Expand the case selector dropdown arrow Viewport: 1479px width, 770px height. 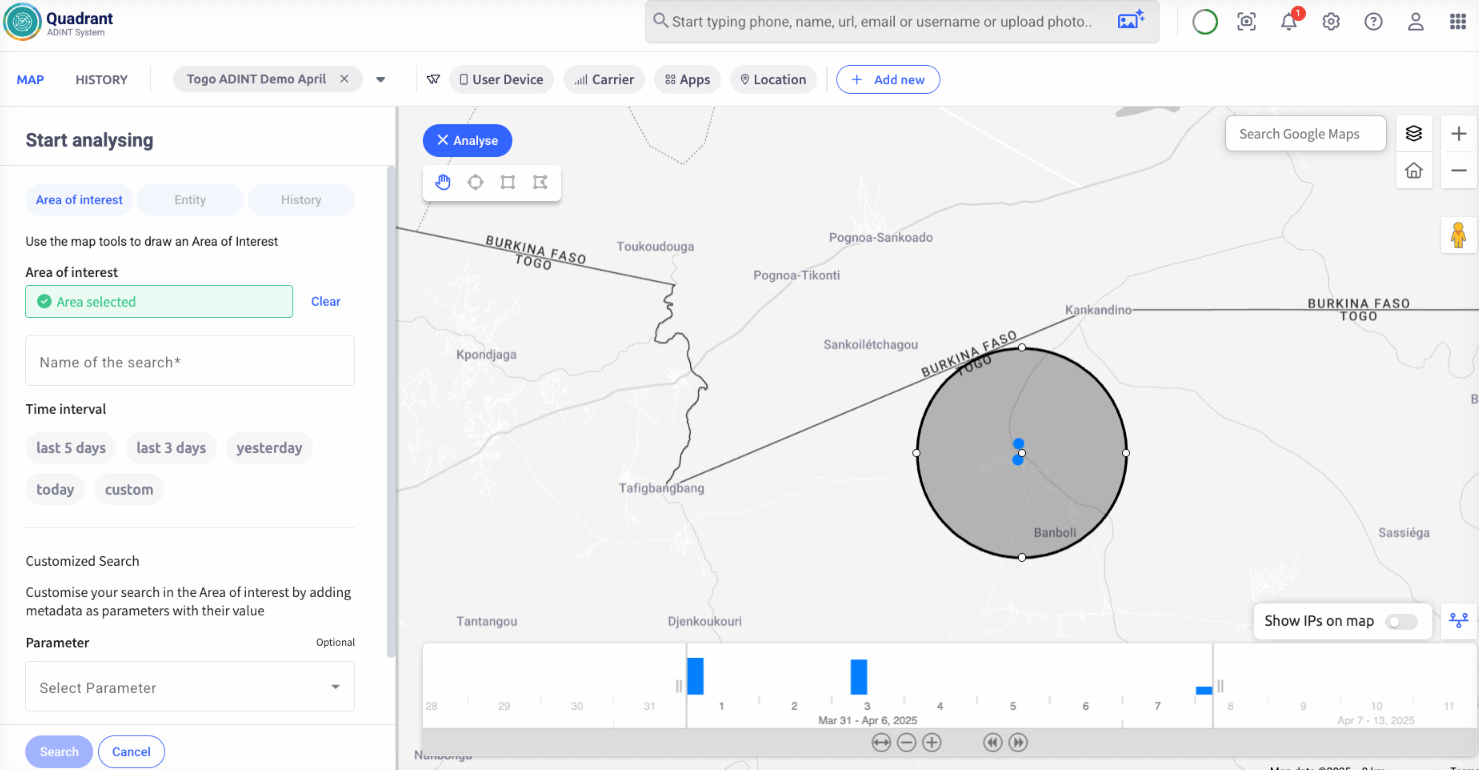coord(381,80)
